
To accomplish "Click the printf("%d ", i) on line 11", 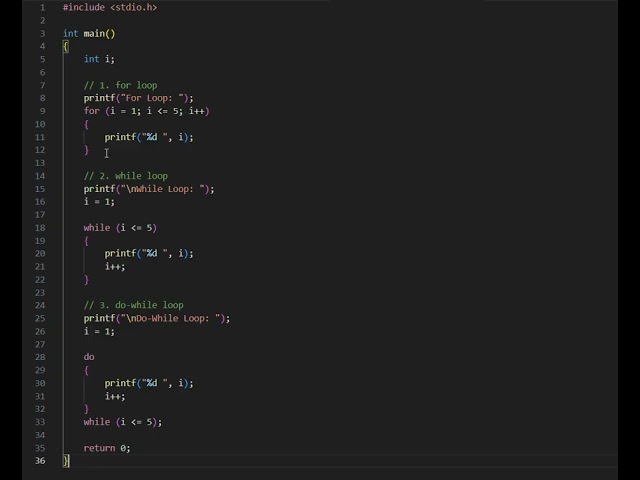I will point(149,137).
